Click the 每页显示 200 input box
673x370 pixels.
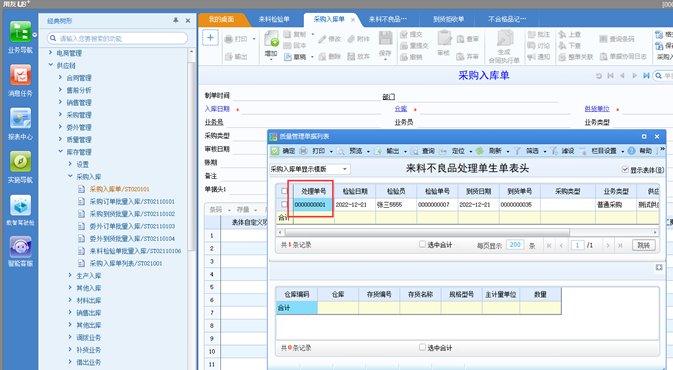515,245
